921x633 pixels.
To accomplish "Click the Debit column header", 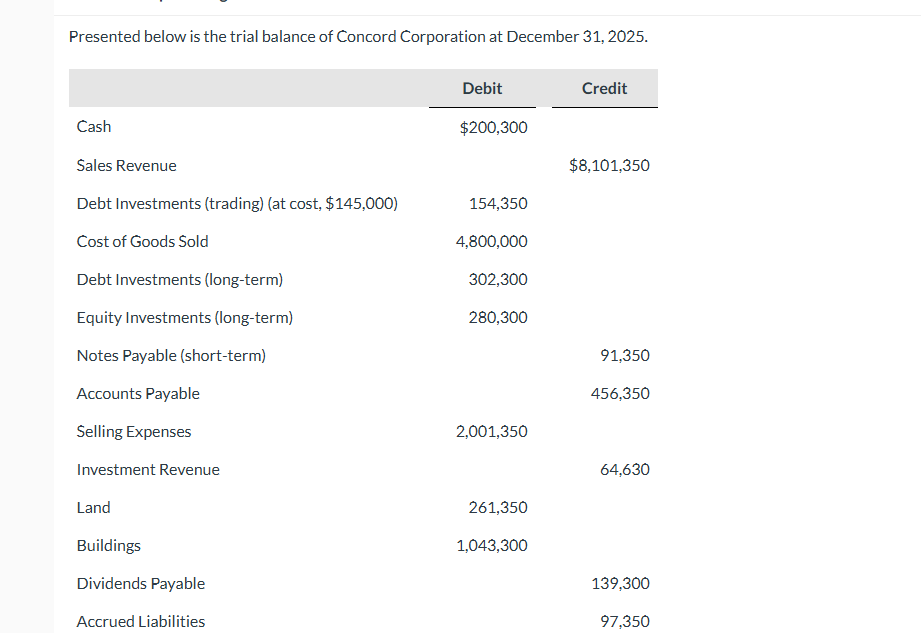I will (482, 89).
